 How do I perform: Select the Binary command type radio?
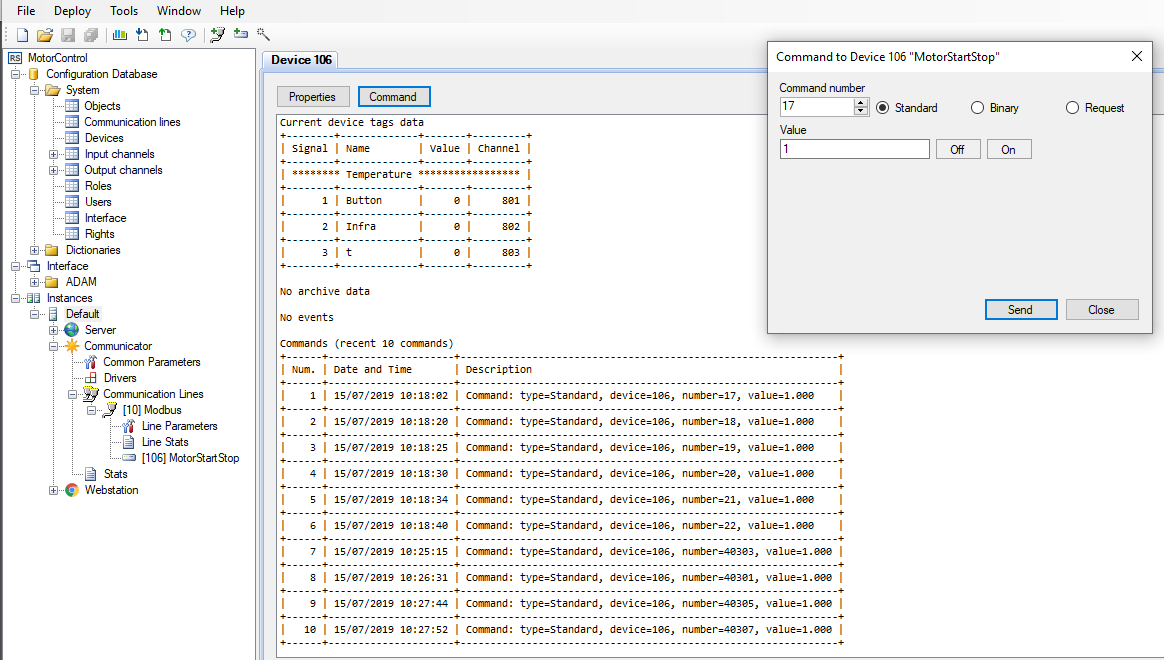[x=978, y=108]
